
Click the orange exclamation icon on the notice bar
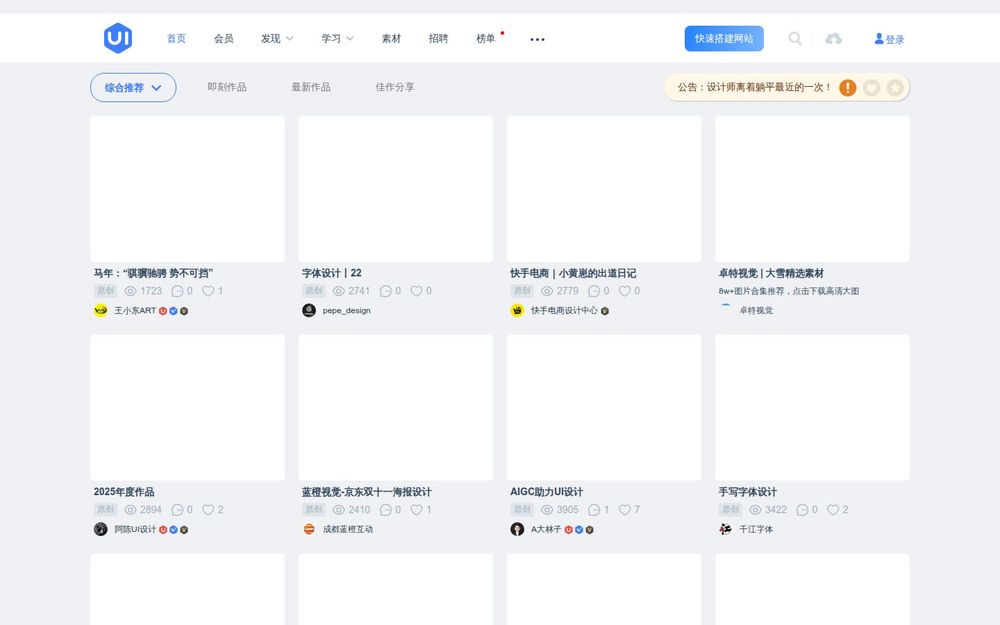pos(847,87)
